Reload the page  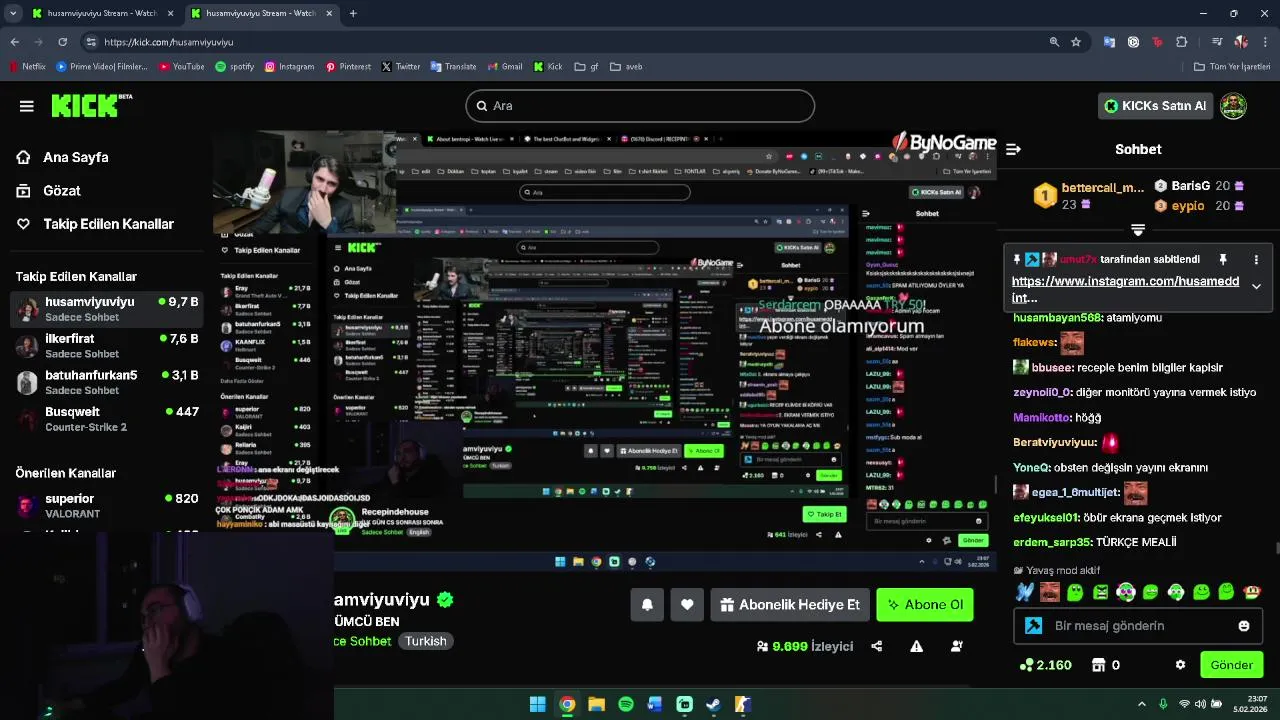[62, 42]
